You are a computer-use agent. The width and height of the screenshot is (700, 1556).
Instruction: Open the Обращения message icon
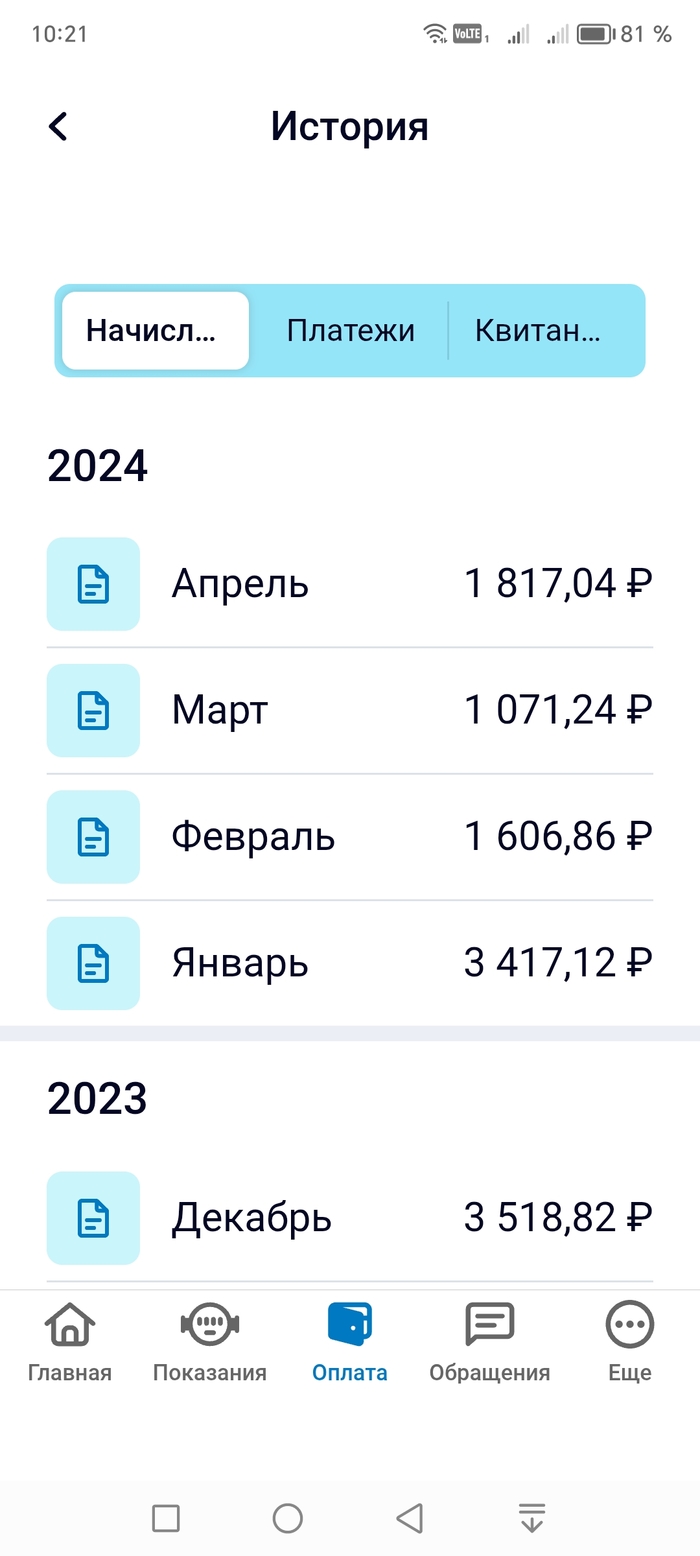tap(490, 1326)
